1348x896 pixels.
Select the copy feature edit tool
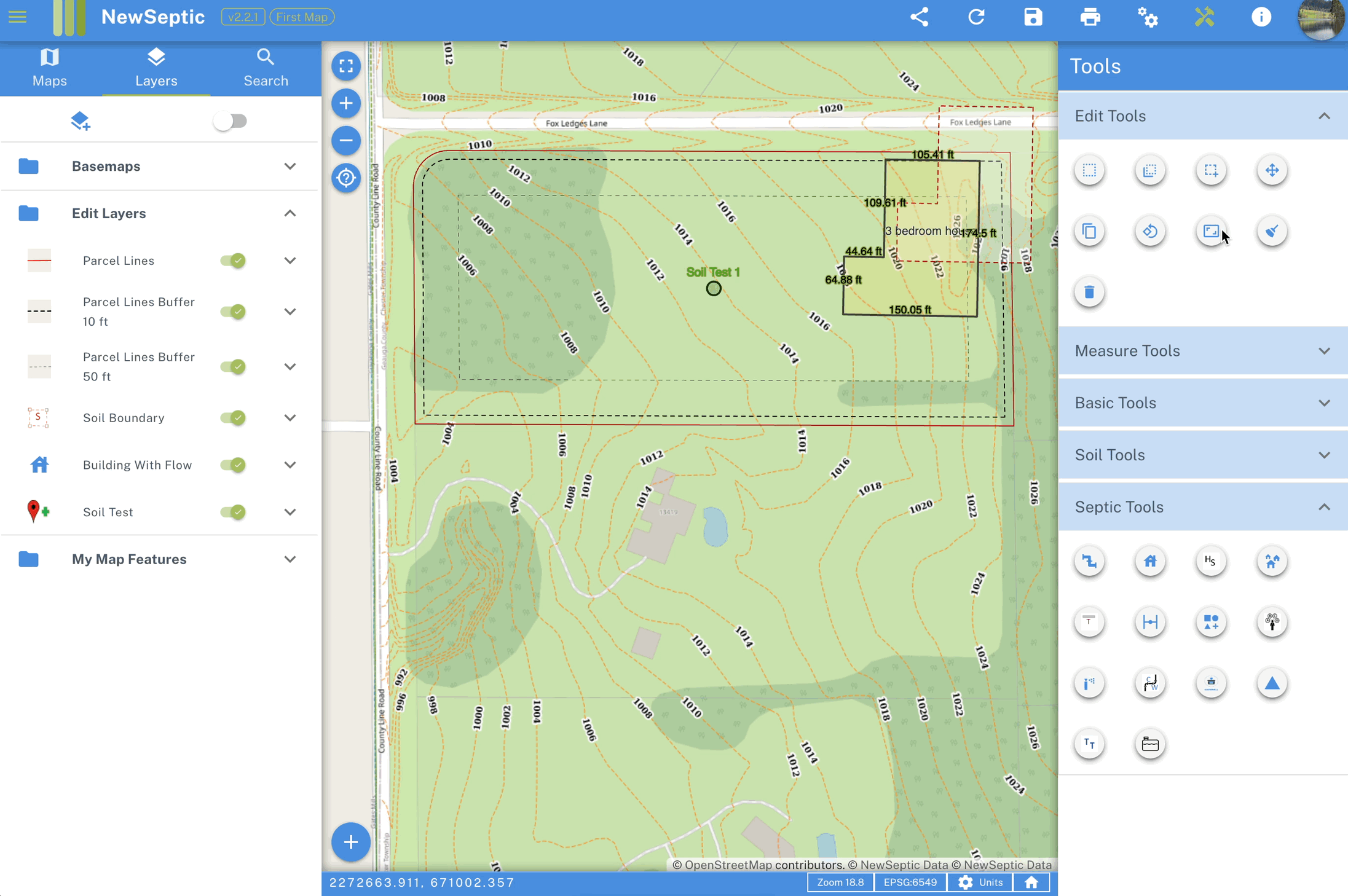pyautogui.click(x=1089, y=230)
